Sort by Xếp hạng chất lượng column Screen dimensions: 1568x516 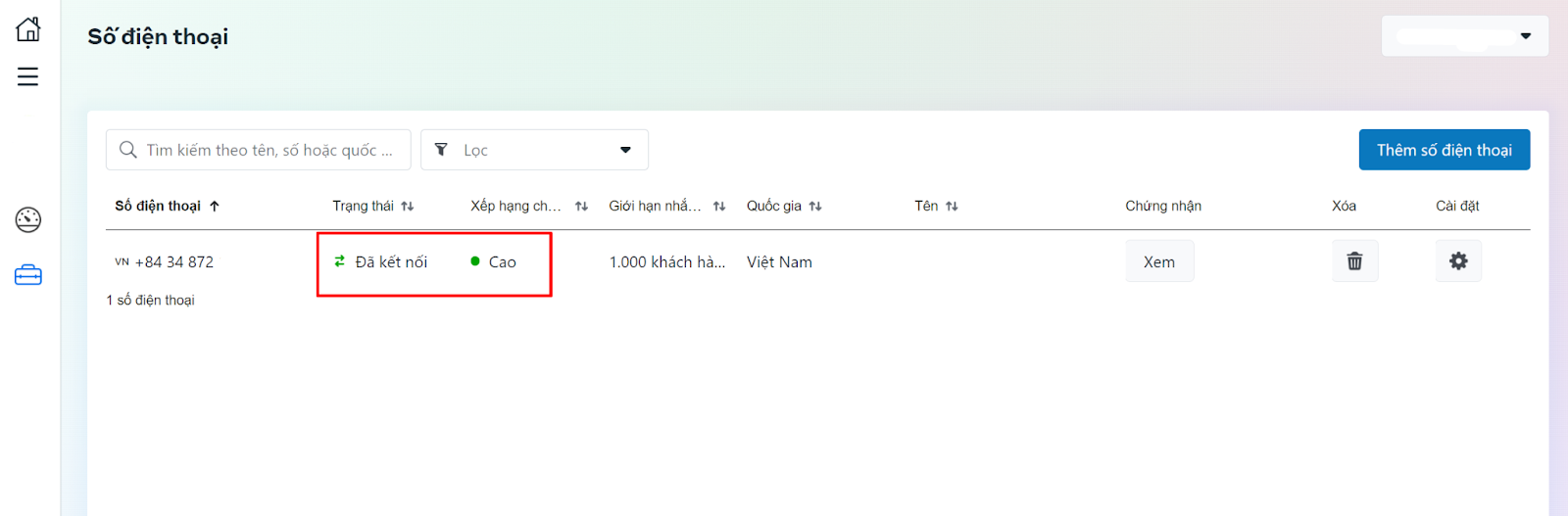(581, 206)
